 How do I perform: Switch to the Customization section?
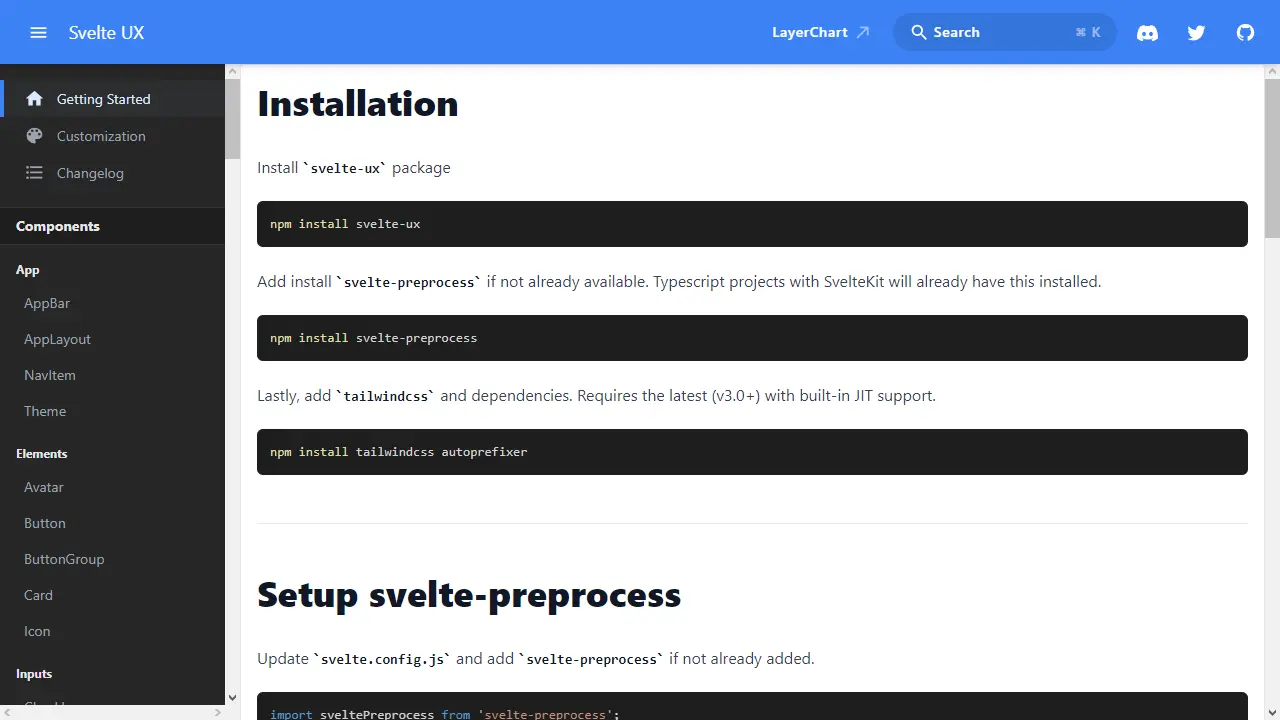pyautogui.click(x=101, y=136)
